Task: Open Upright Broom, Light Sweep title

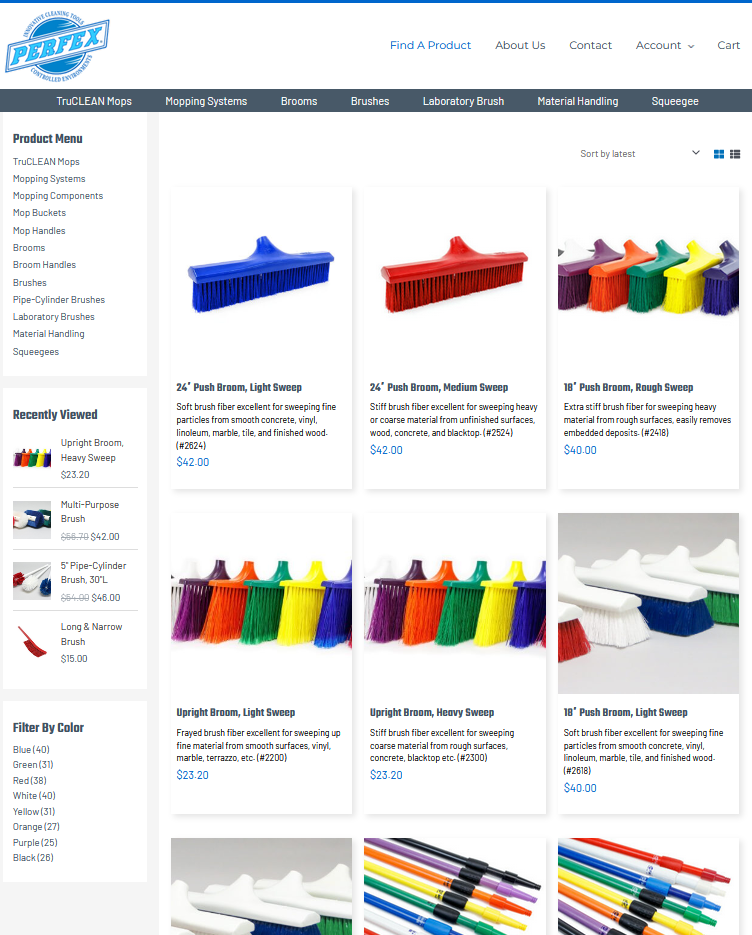Action: (x=236, y=712)
